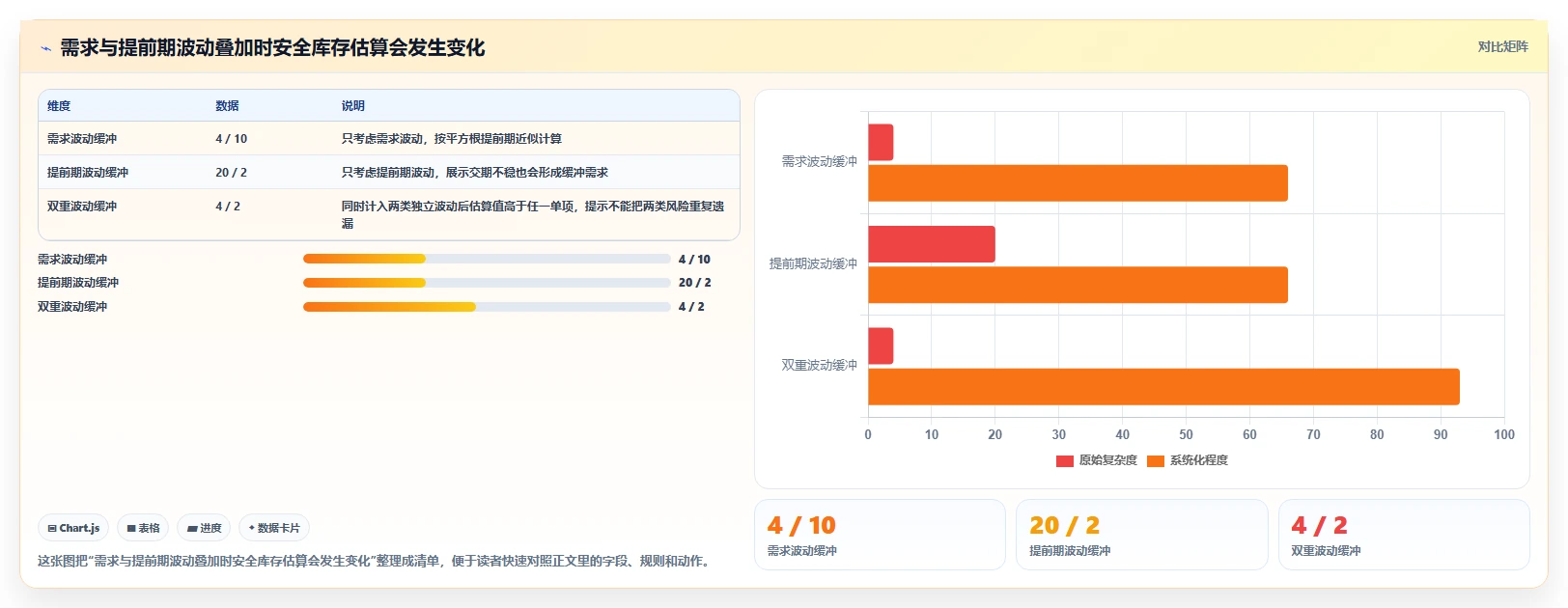The image size is (1568, 608).
Task: Click the 双重波动缓冲 label on the chart axis
Action: (x=819, y=366)
